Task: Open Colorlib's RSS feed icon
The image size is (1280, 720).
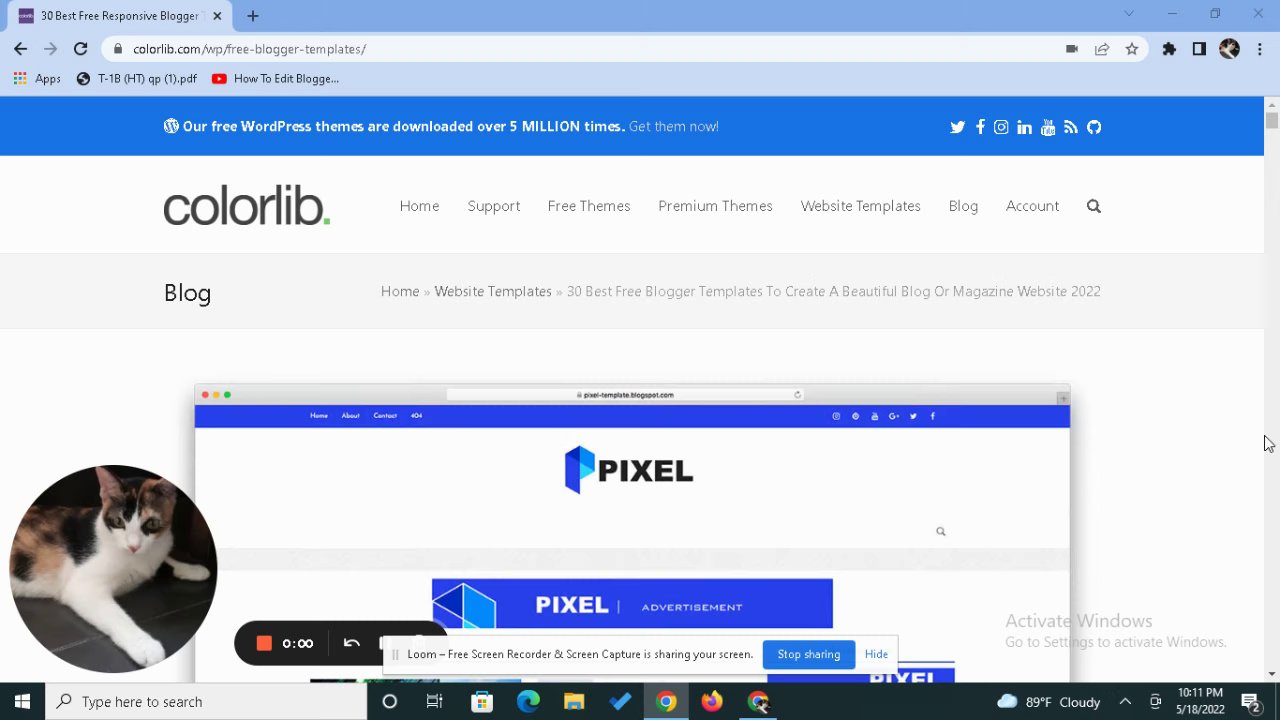Action: coord(1071,127)
